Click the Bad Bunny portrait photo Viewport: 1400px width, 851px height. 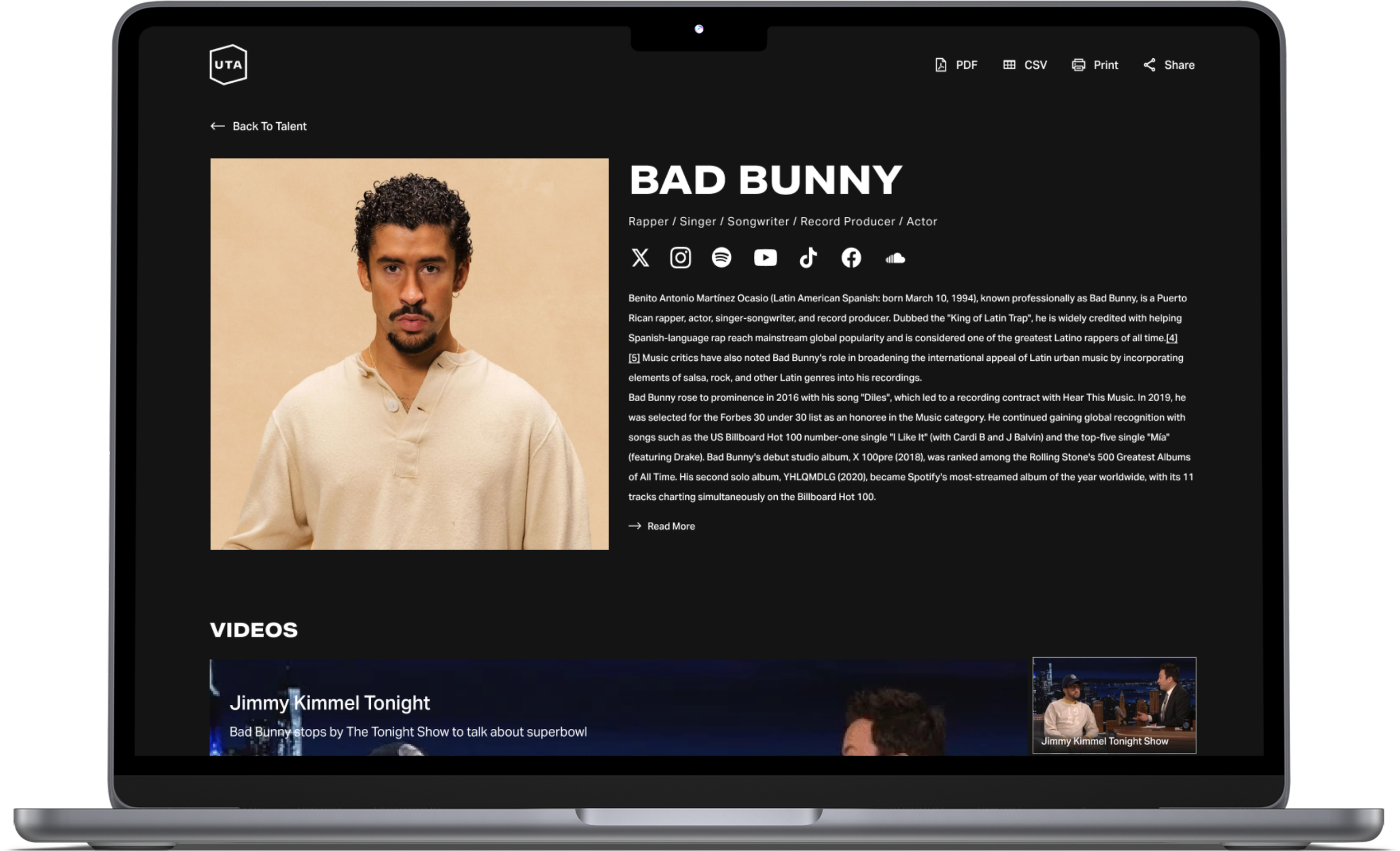click(x=410, y=354)
